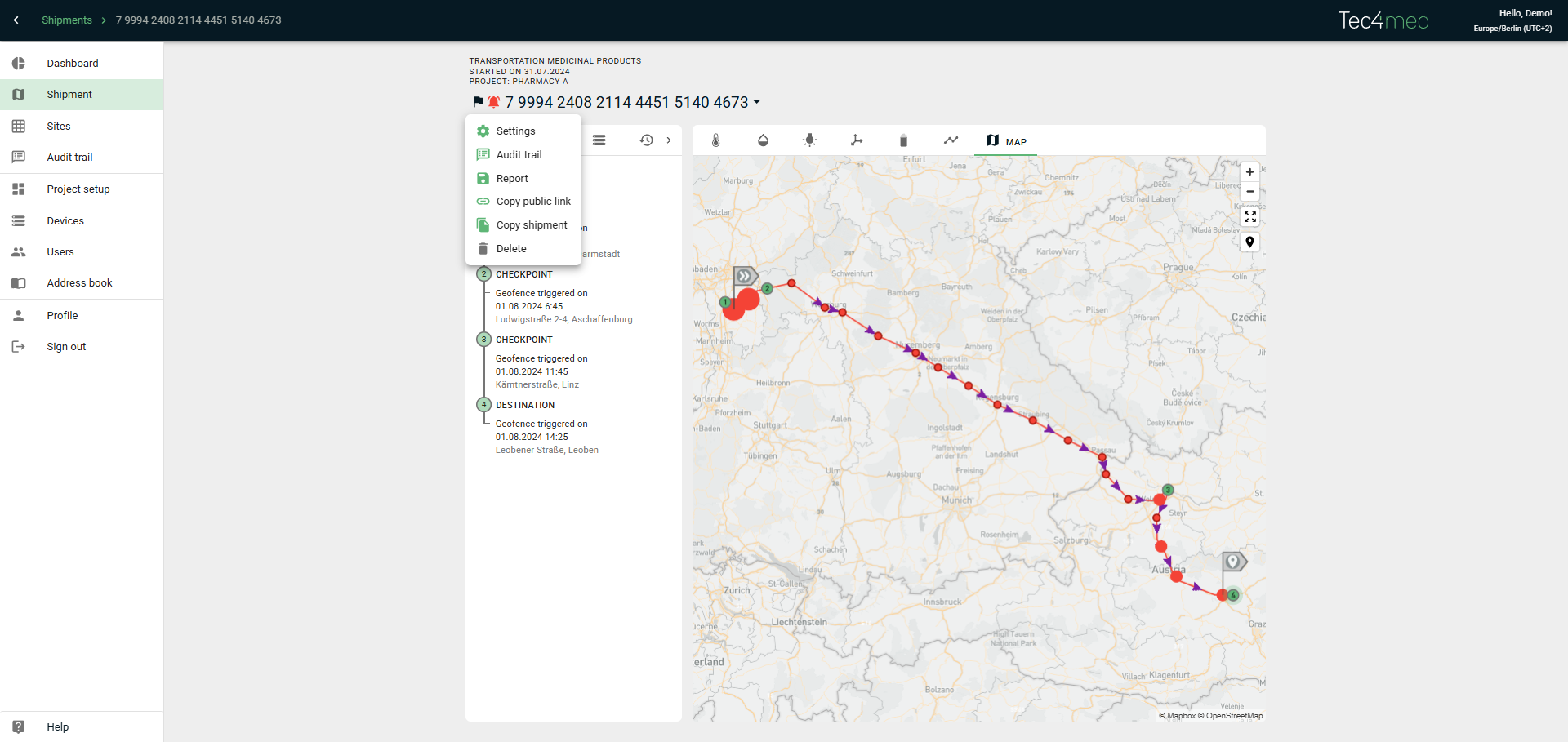Click the list view icon
1568x742 pixels.
[599, 140]
